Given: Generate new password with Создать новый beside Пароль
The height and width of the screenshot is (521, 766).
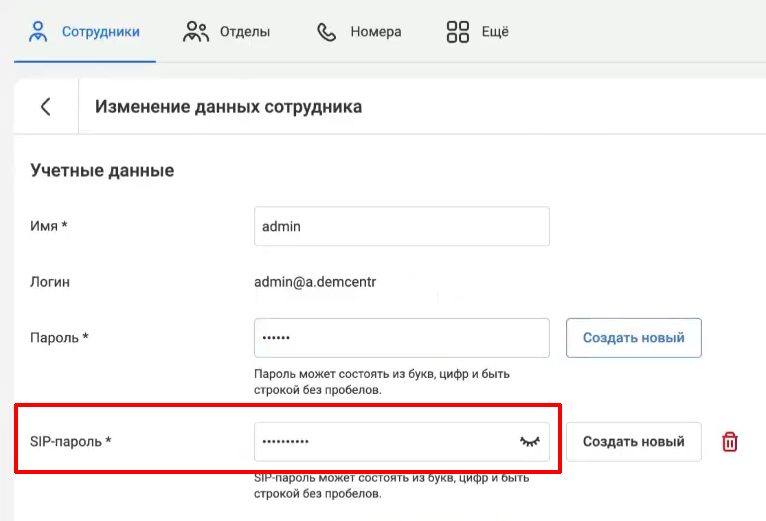Looking at the screenshot, I should (x=634, y=338).
